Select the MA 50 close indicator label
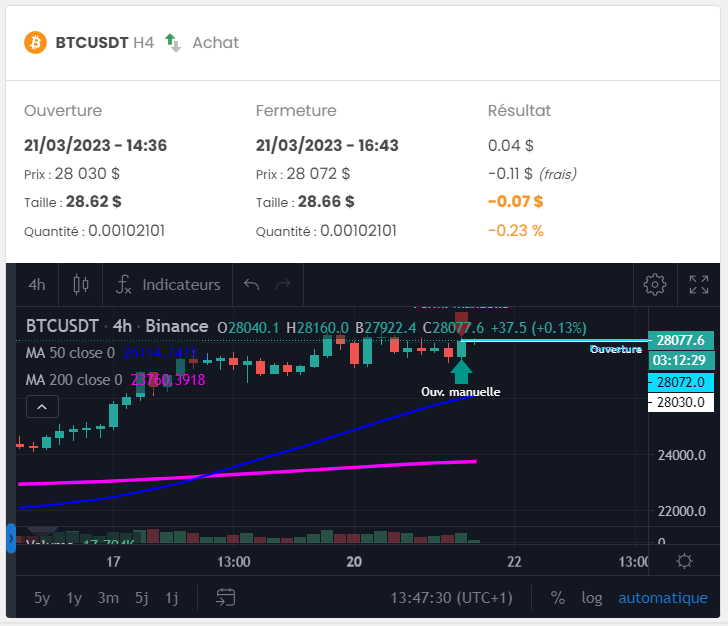 [x=70, y=353]
